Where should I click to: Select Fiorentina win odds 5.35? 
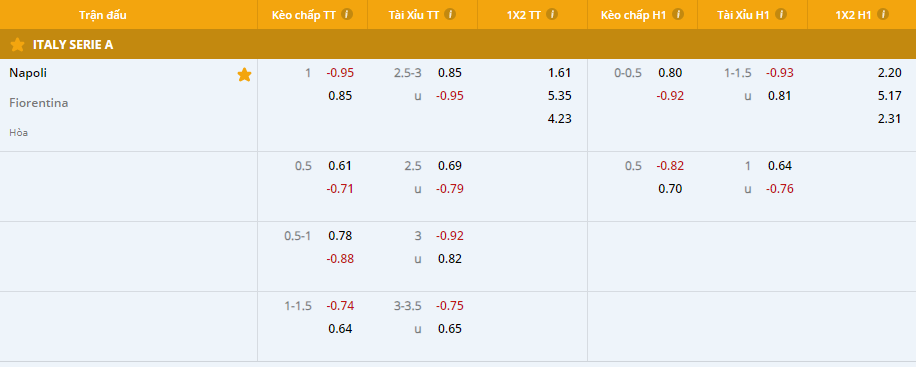[x=559, y=96]
